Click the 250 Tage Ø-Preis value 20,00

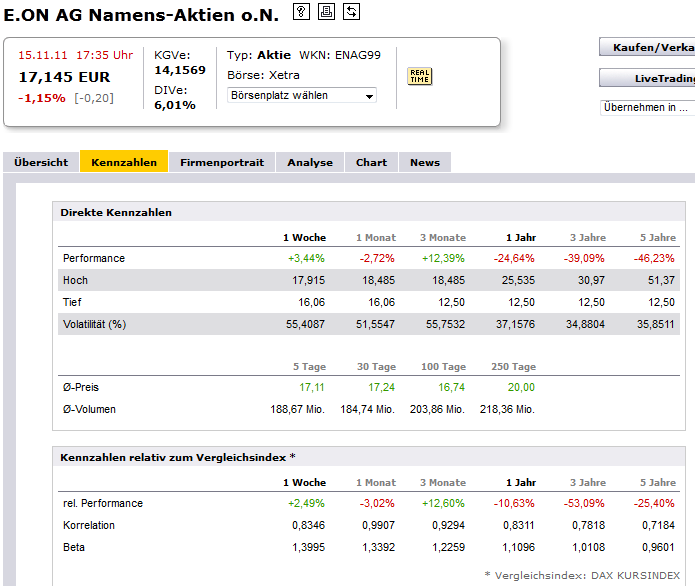[x=521, y=387]
